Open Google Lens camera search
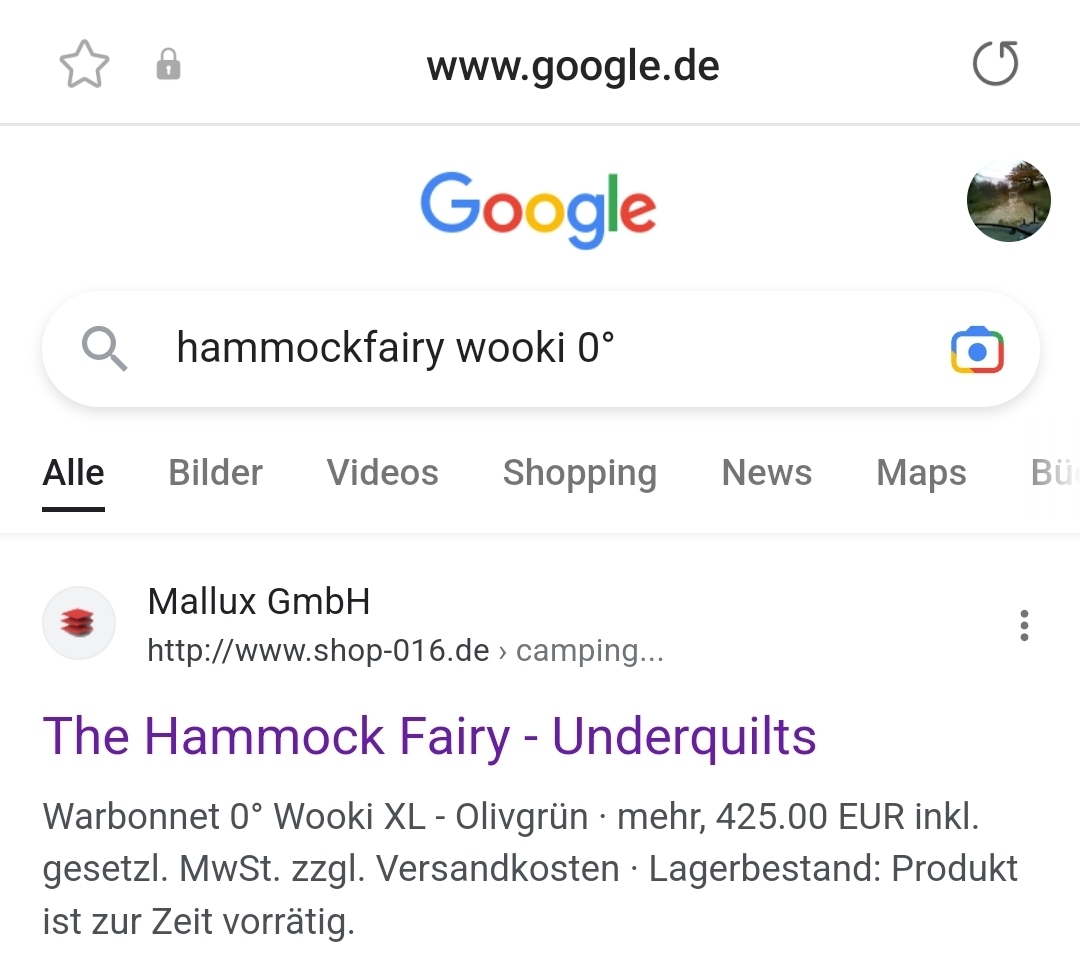Screen dimensions: 1080x959 point(977,350)
